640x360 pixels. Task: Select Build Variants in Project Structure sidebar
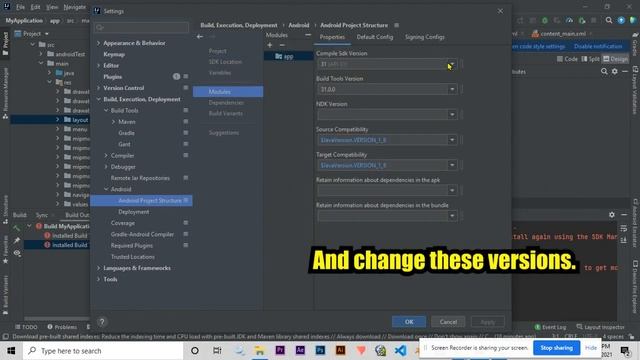[226, 113]
